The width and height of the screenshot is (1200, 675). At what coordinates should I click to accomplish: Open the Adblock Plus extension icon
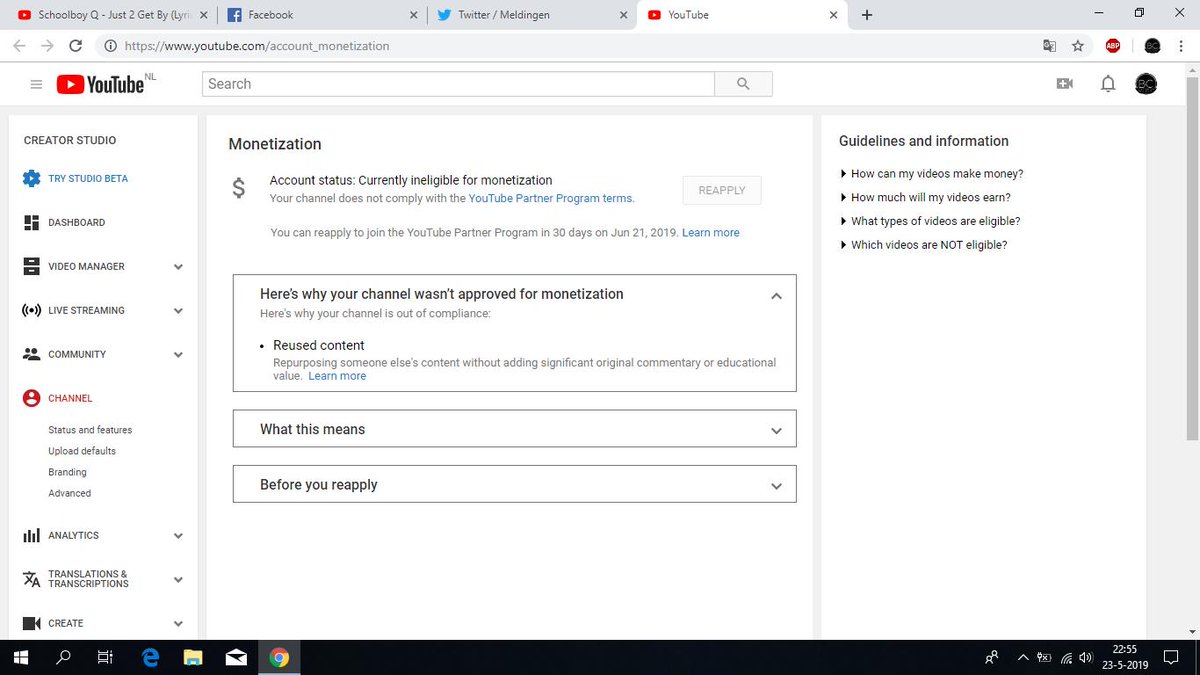pyautogui.click(x=1113, y=46)
